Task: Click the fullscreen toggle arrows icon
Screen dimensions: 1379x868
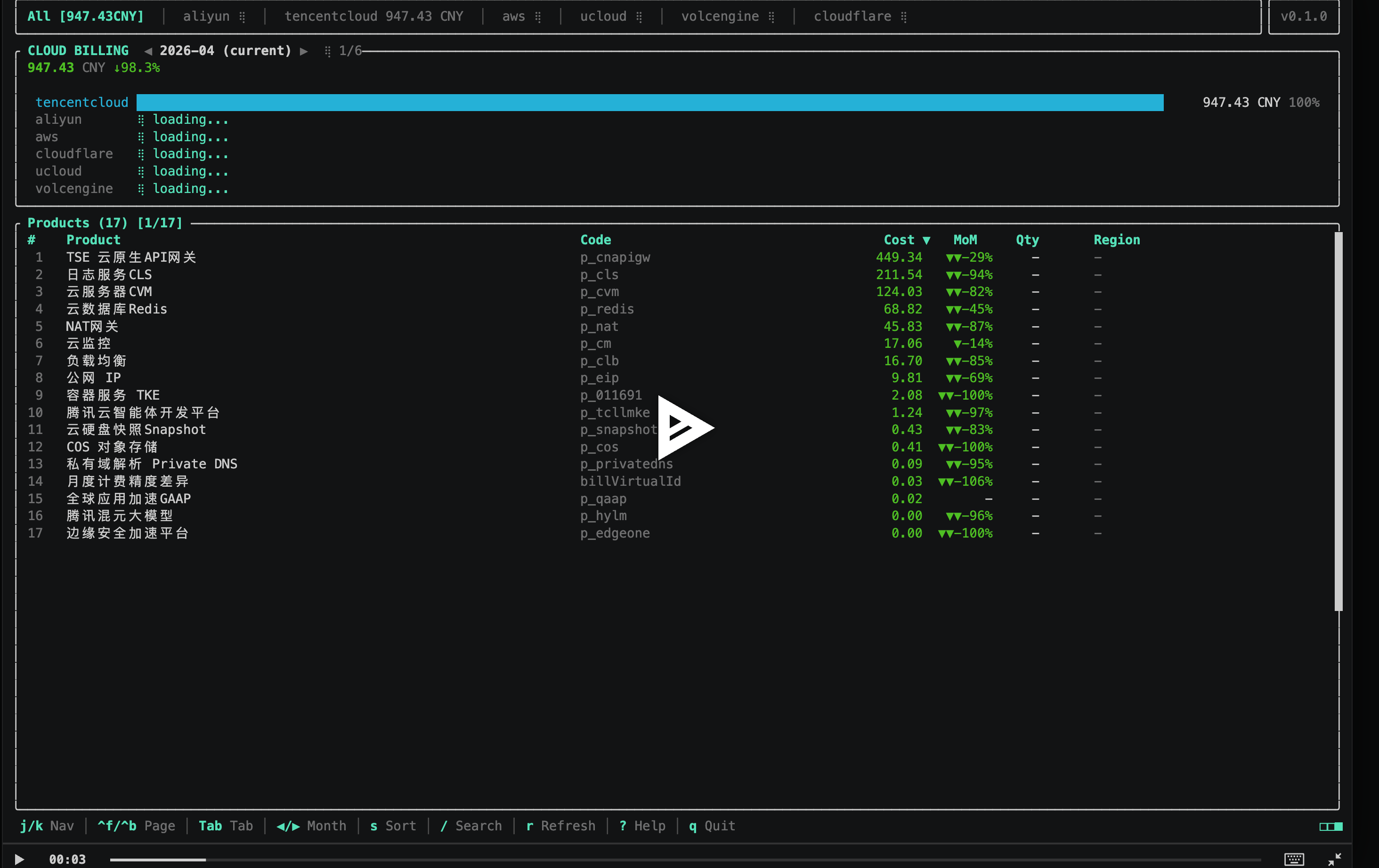Action: (x=1334, y=859)
